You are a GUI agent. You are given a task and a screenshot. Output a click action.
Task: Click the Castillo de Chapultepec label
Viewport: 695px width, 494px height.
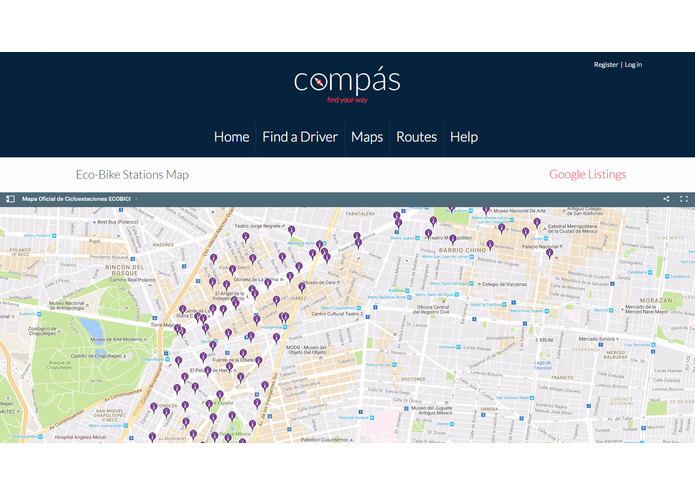point(98,356)
